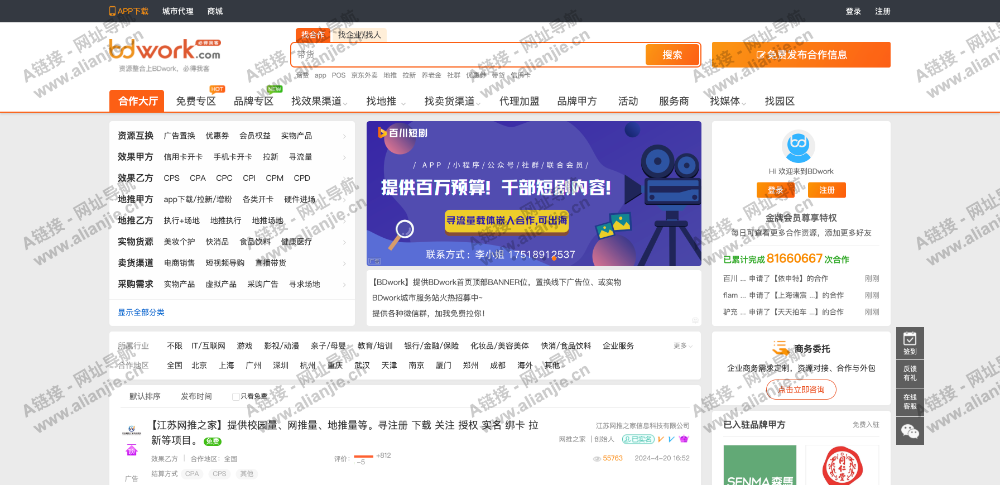This screenshot has height=485, width=1000.
Task: Click the WeChat icon in sidebar
Action: pos(909,432)
